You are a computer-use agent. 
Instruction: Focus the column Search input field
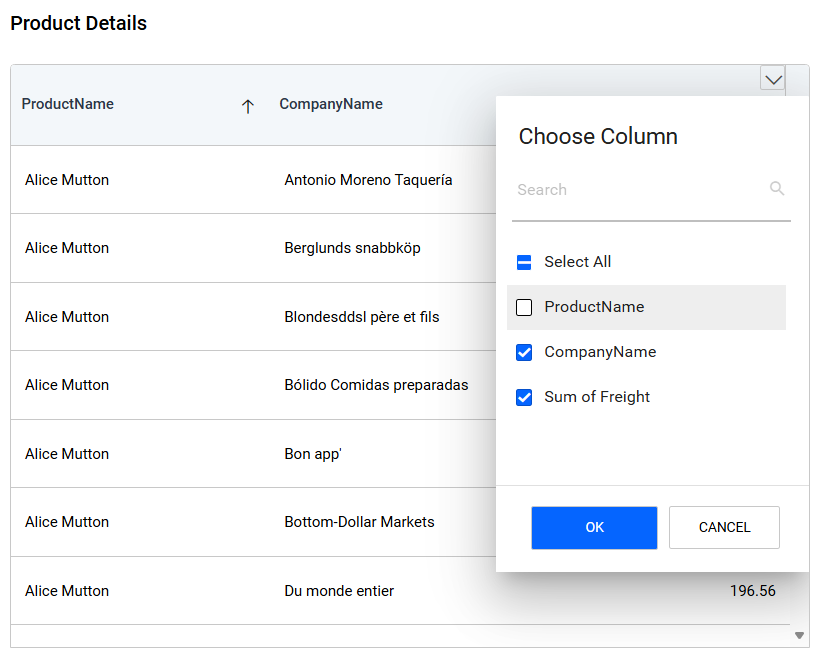[640, 190]
